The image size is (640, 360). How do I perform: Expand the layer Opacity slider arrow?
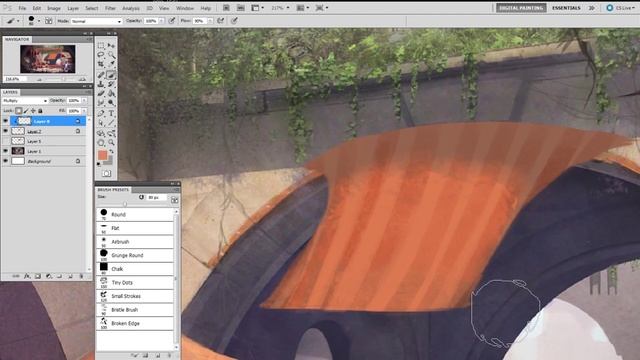(84, 100)
